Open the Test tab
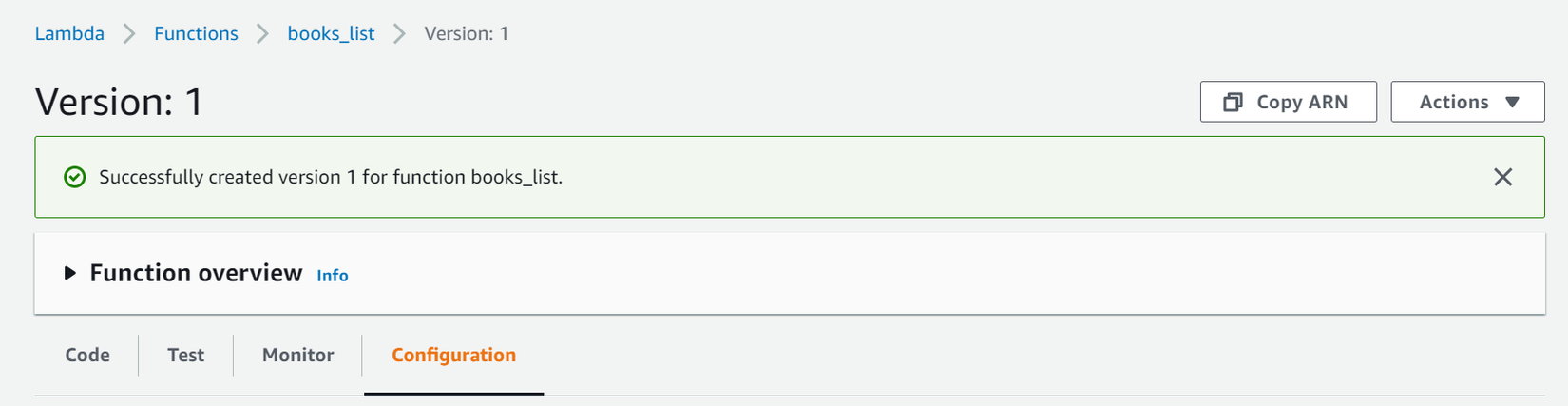Viewport: 1568px width, 406px height. click(x=185, y=355)
